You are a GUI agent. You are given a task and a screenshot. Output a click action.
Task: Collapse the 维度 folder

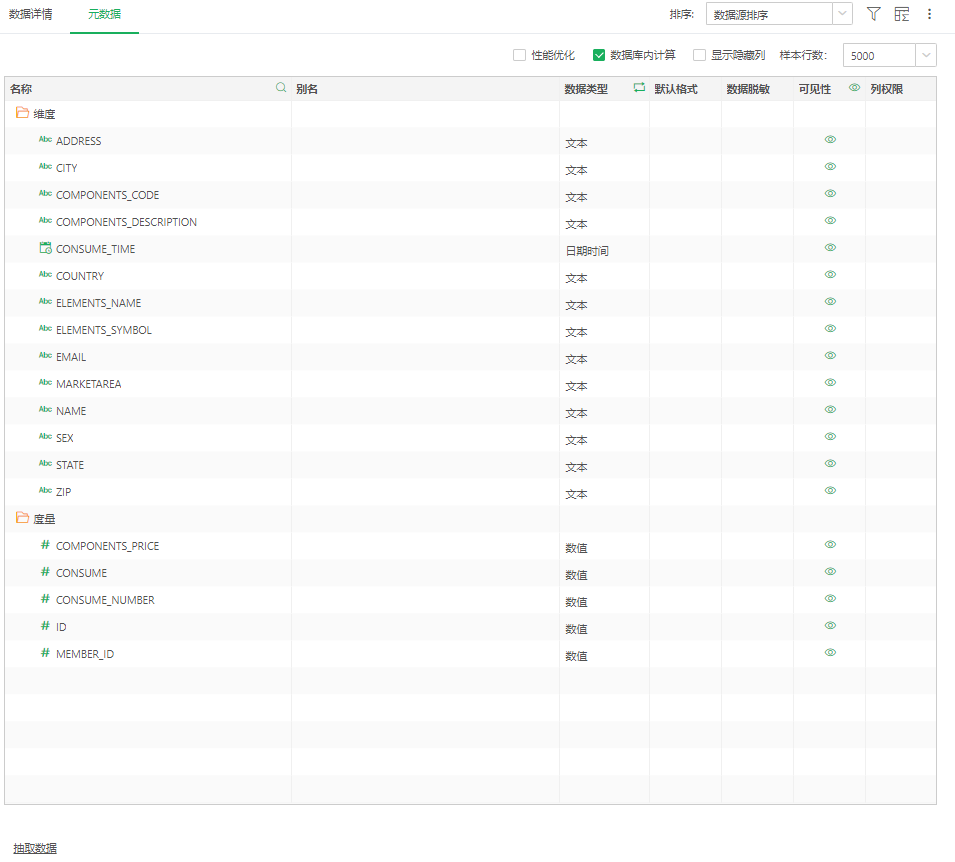pyautogui.click(x=22, y=114)
